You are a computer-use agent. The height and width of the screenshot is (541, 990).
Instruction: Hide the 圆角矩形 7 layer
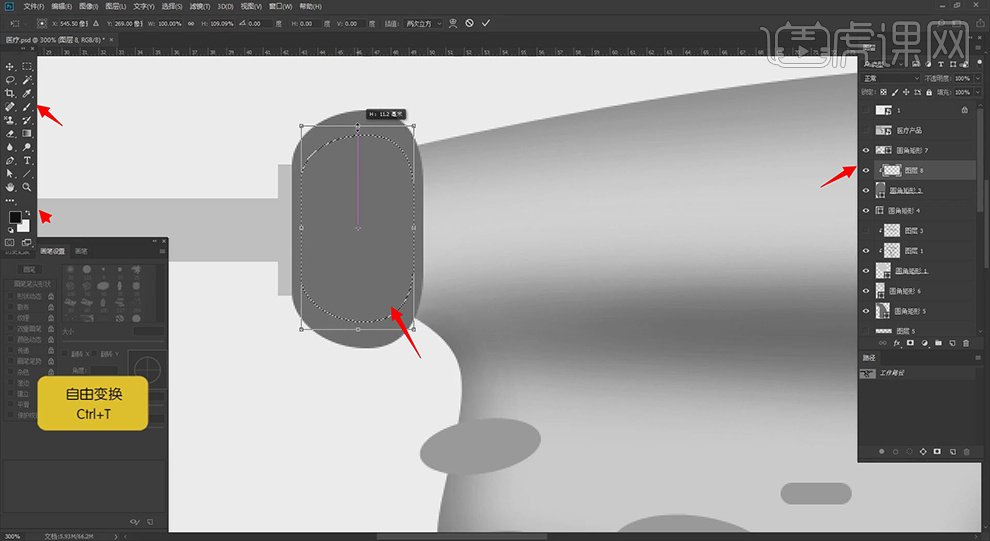click(866, 150)
